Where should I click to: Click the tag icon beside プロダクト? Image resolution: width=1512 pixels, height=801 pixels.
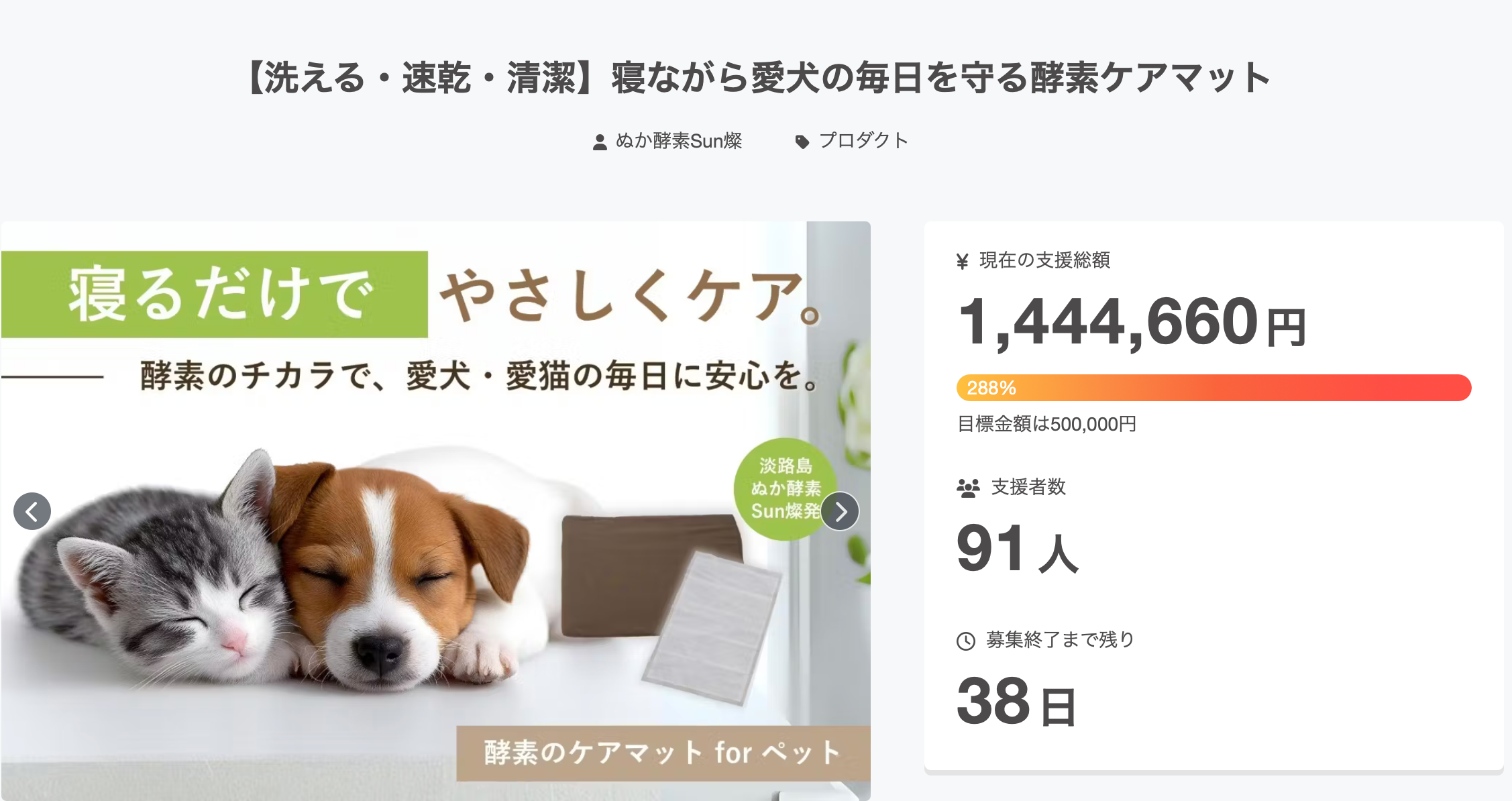click(802, 142)
